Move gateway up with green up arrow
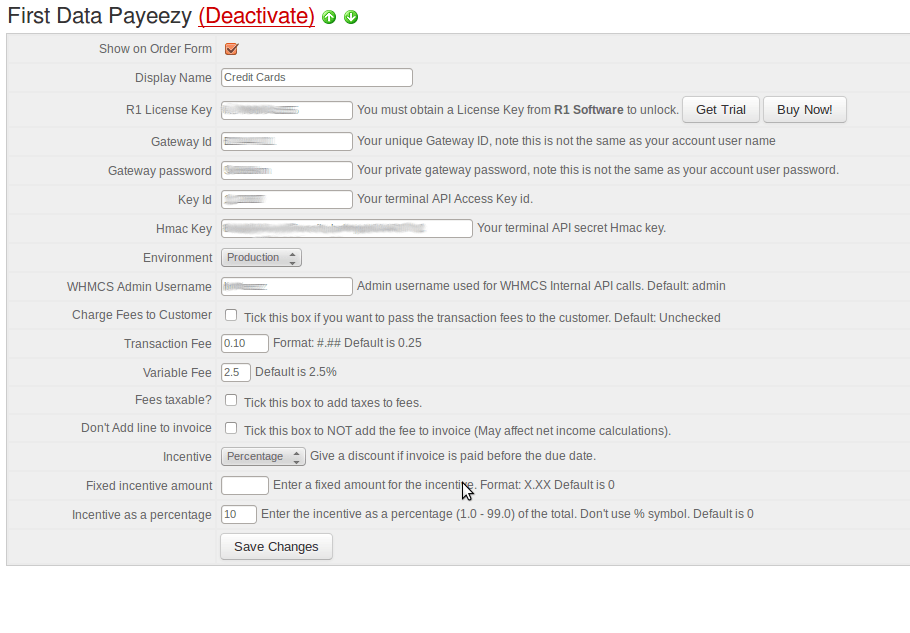Viewport: 910px width, 633px height. (x=329, y=17)
